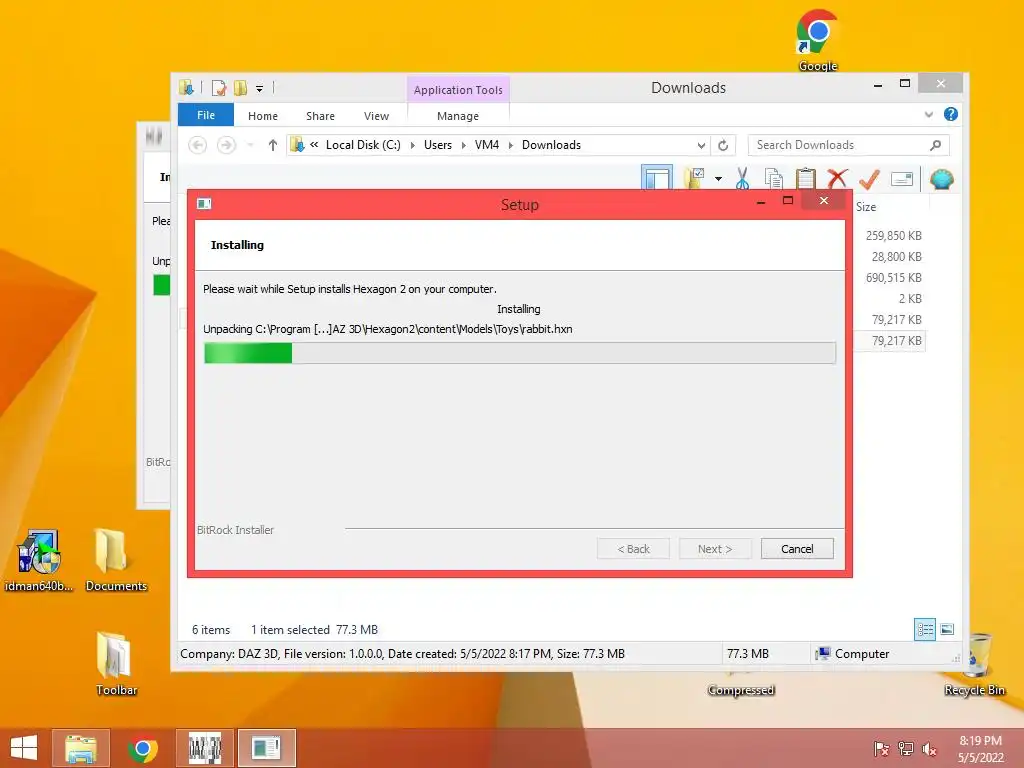The height and width of the screenshot is (768, 1024).
Task: Switch to the Share ribbon tab
Action: 320,116
